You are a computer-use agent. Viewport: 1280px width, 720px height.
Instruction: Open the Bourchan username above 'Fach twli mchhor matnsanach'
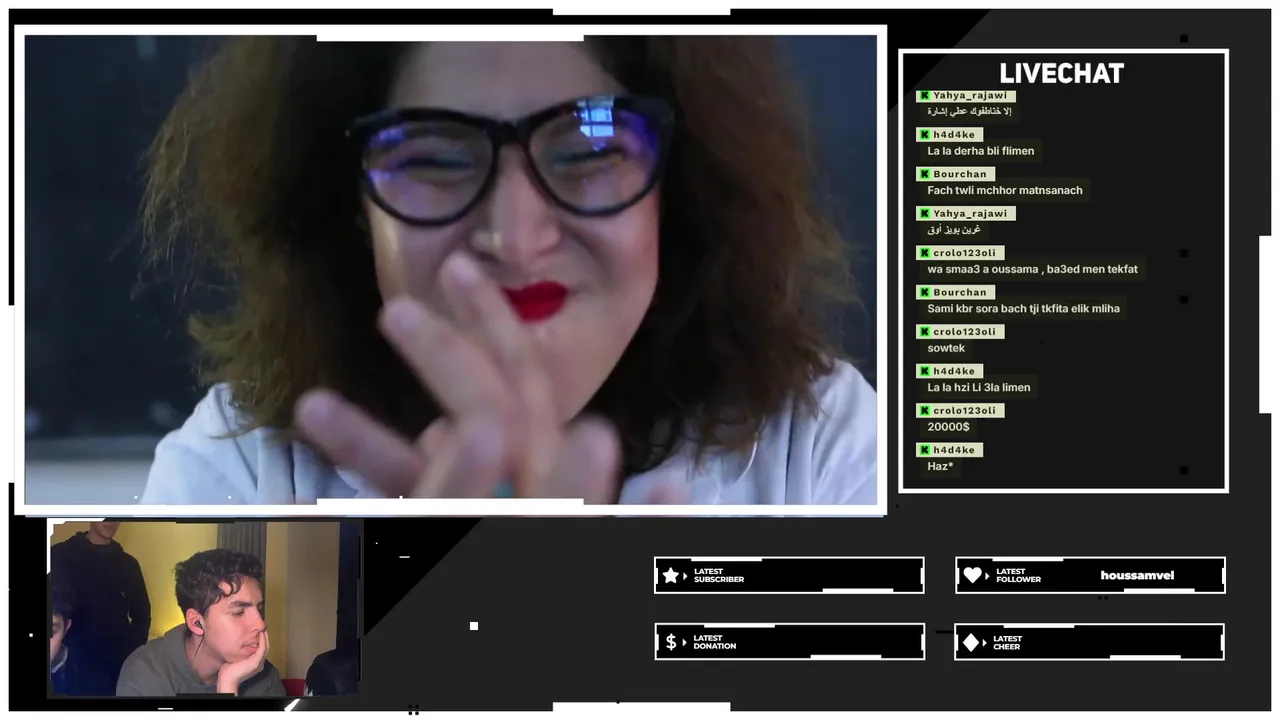tap(960, 174)
